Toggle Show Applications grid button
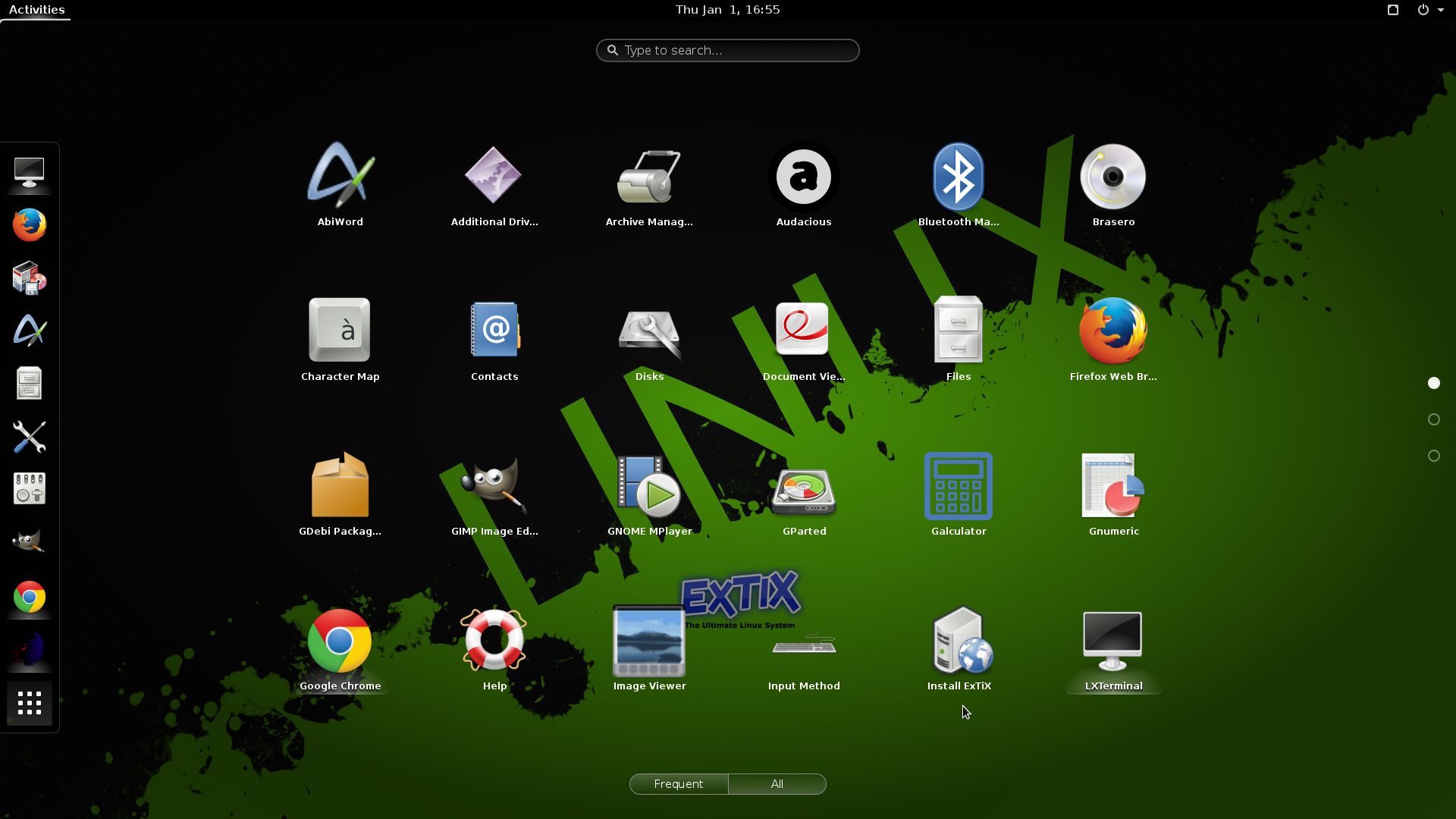 coord(30,703)
